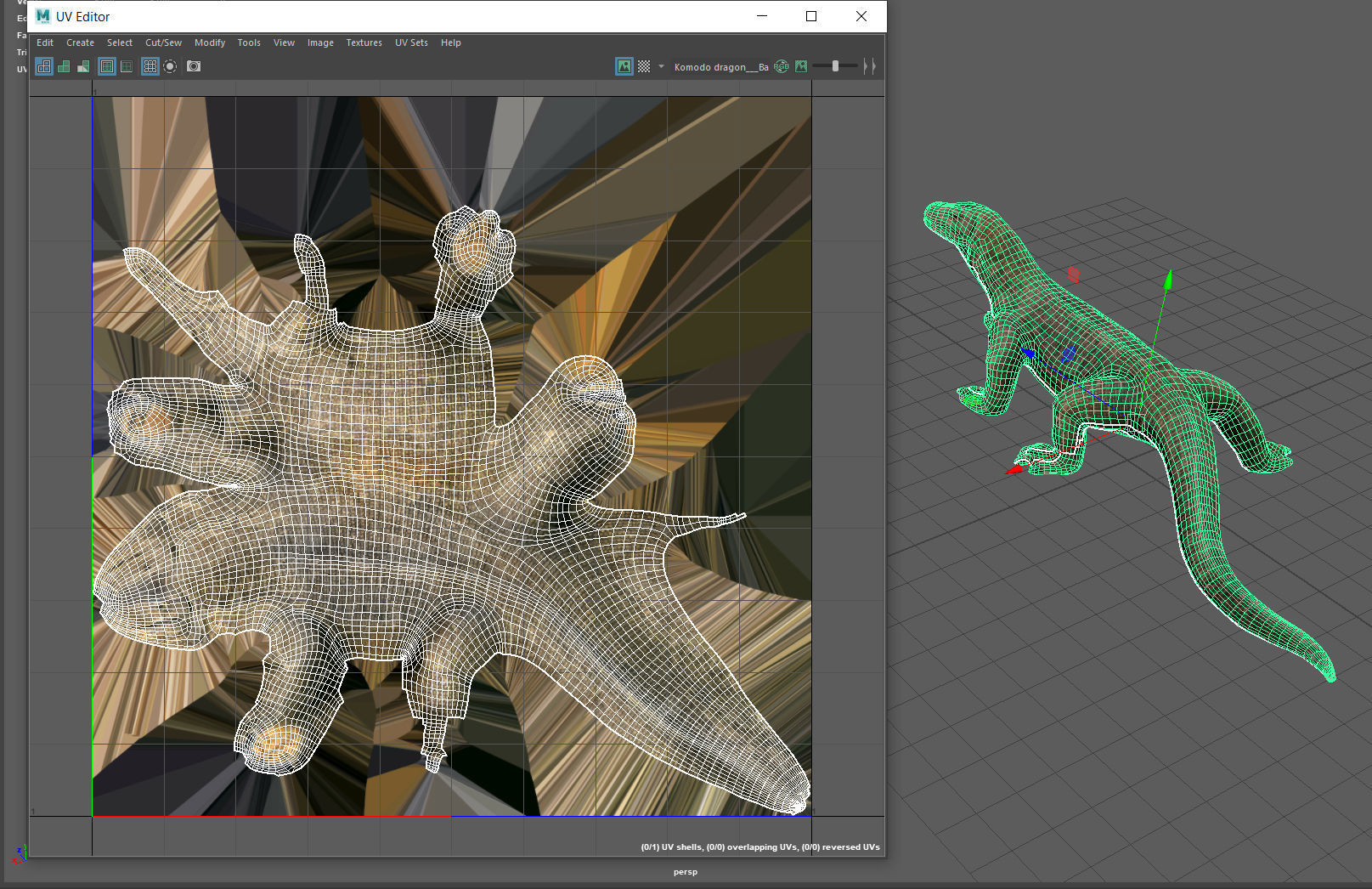Open the Help menu
This screenshot has height=889, width=1372.
450,42
